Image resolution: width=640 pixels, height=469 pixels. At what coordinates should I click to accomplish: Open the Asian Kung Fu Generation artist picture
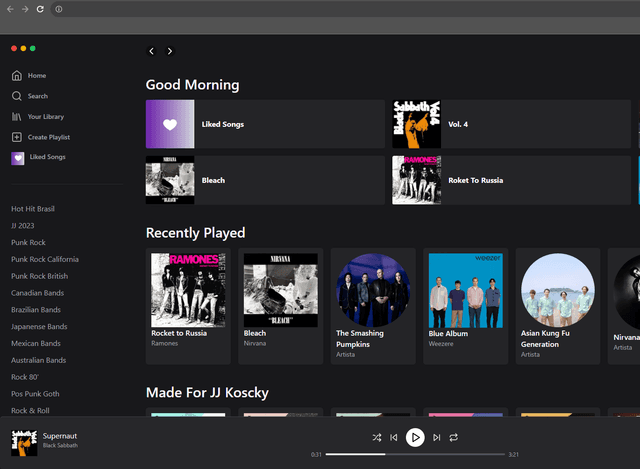pos(558,290)
